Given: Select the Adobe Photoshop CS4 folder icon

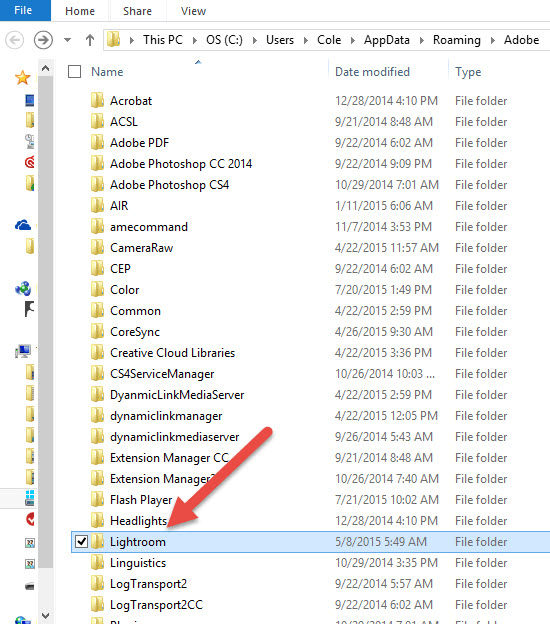Looking at the screenshot, I should point(97,184).
